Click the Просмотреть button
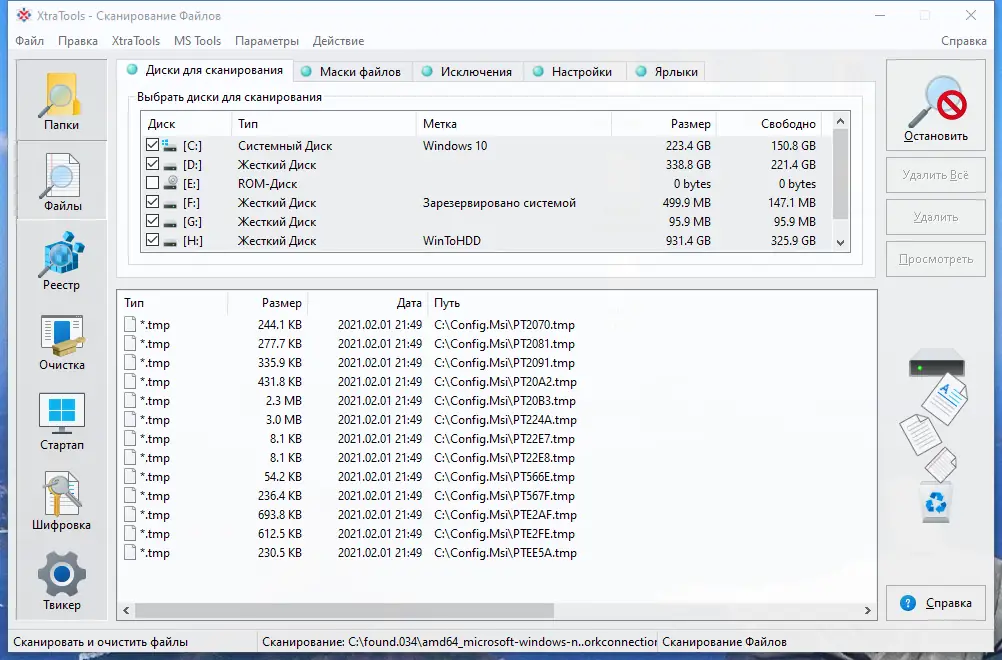Screen dimensions: 1002x660 pos(936,259)
